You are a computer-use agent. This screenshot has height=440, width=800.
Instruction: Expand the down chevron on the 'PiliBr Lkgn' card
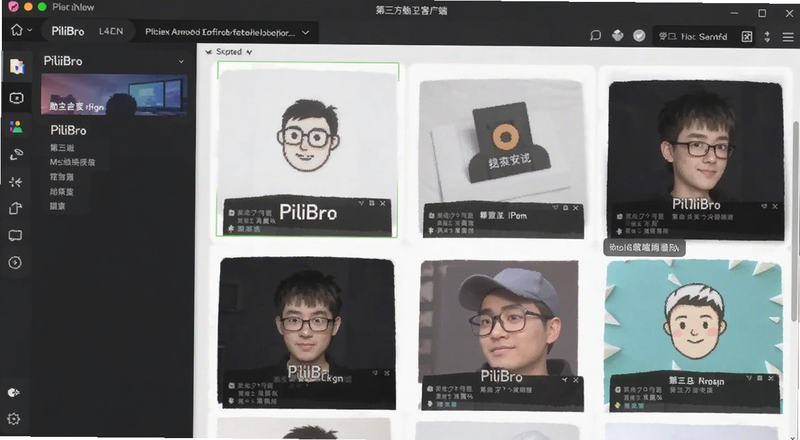pos(375,373)
